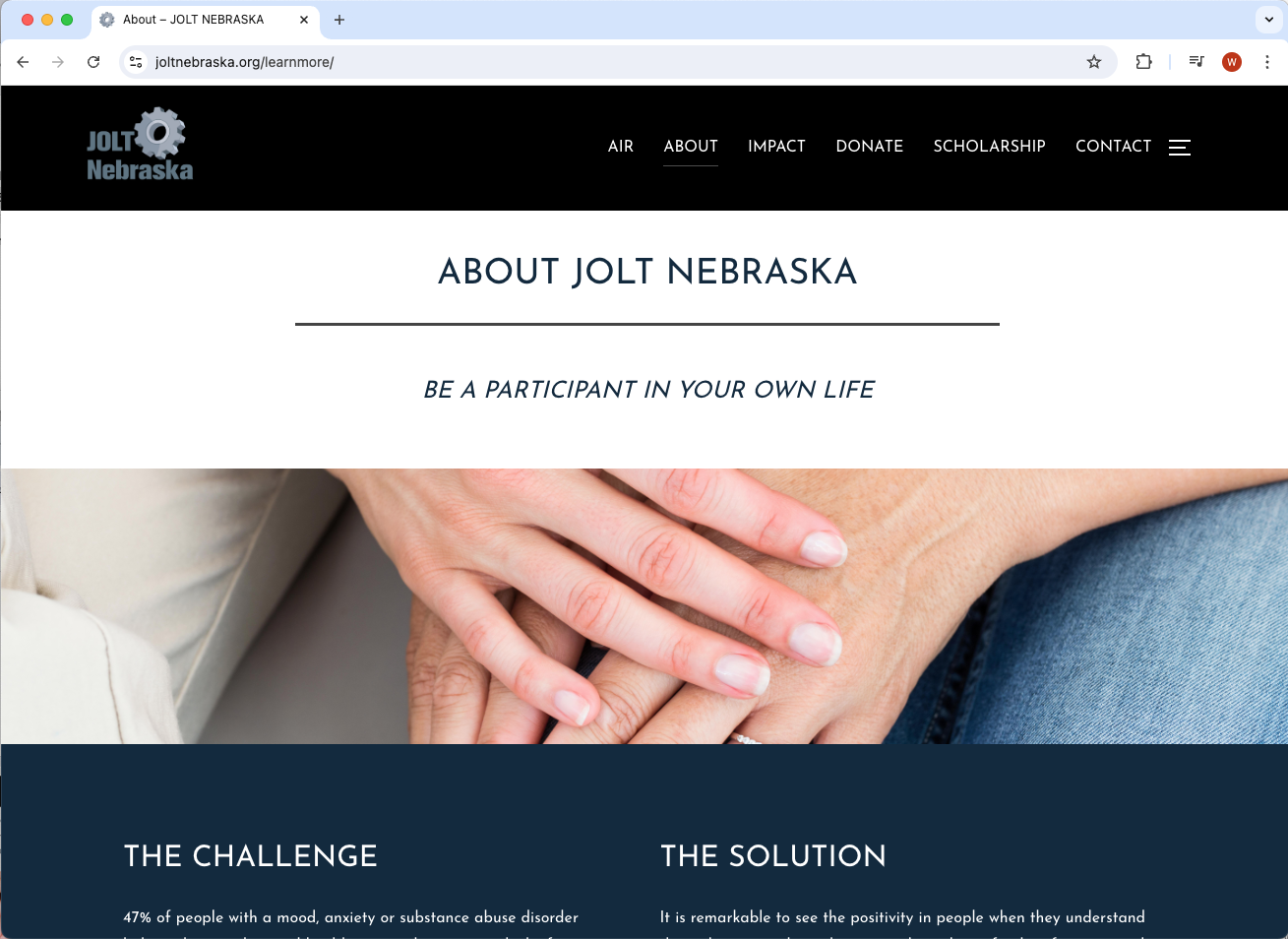
Task: Bookmark this page with the star icon
Action: click(1094, 62)
